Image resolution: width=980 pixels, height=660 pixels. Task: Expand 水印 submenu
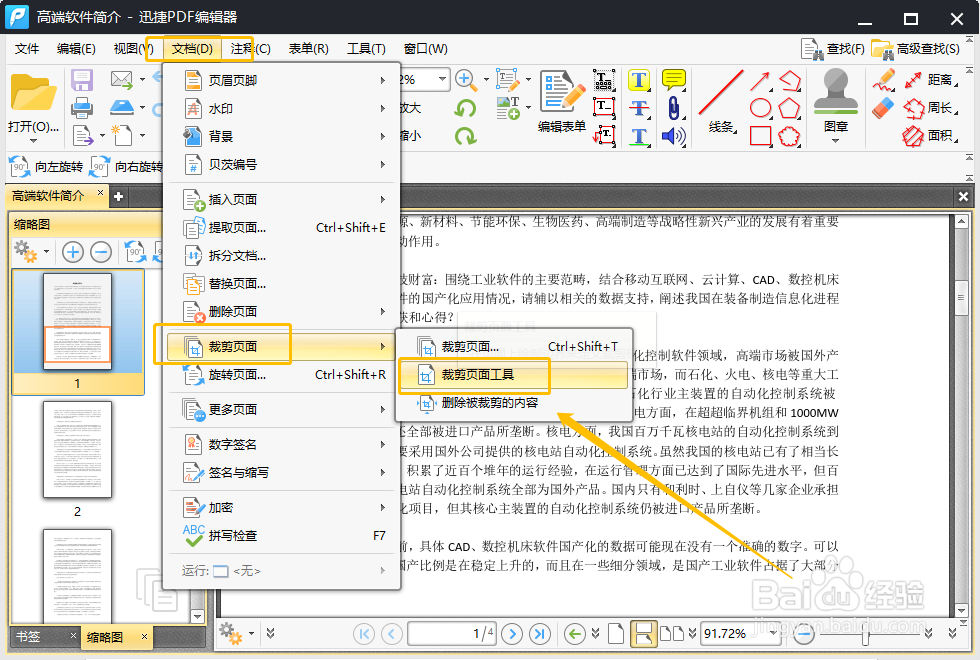point(284,108)
